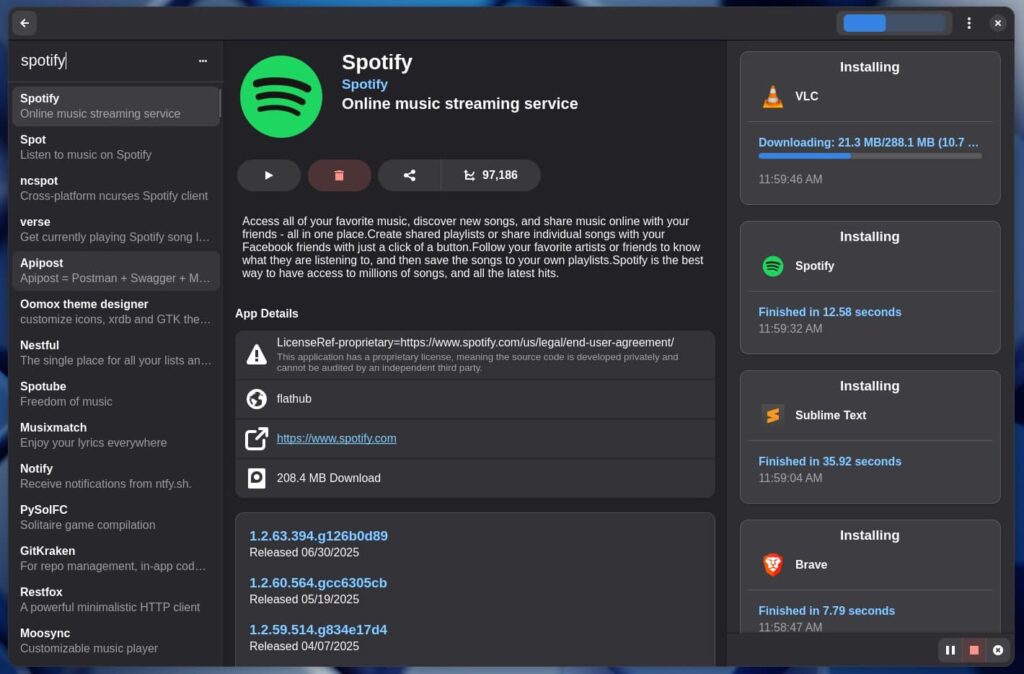1024x674 pixels.
Task: Click the VLC icon in the installing card
Action: point(773,97)
